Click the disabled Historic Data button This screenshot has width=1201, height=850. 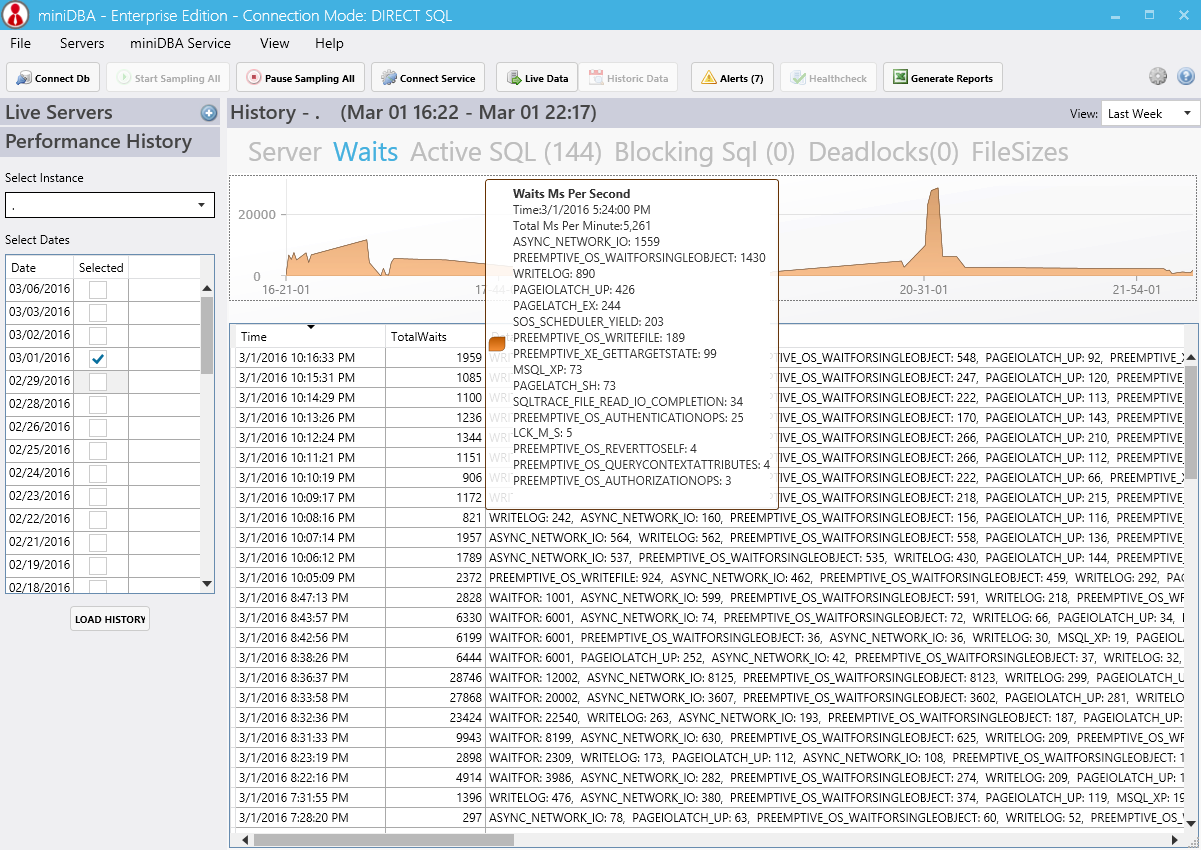pyautogui.click(x=628, y=78)
